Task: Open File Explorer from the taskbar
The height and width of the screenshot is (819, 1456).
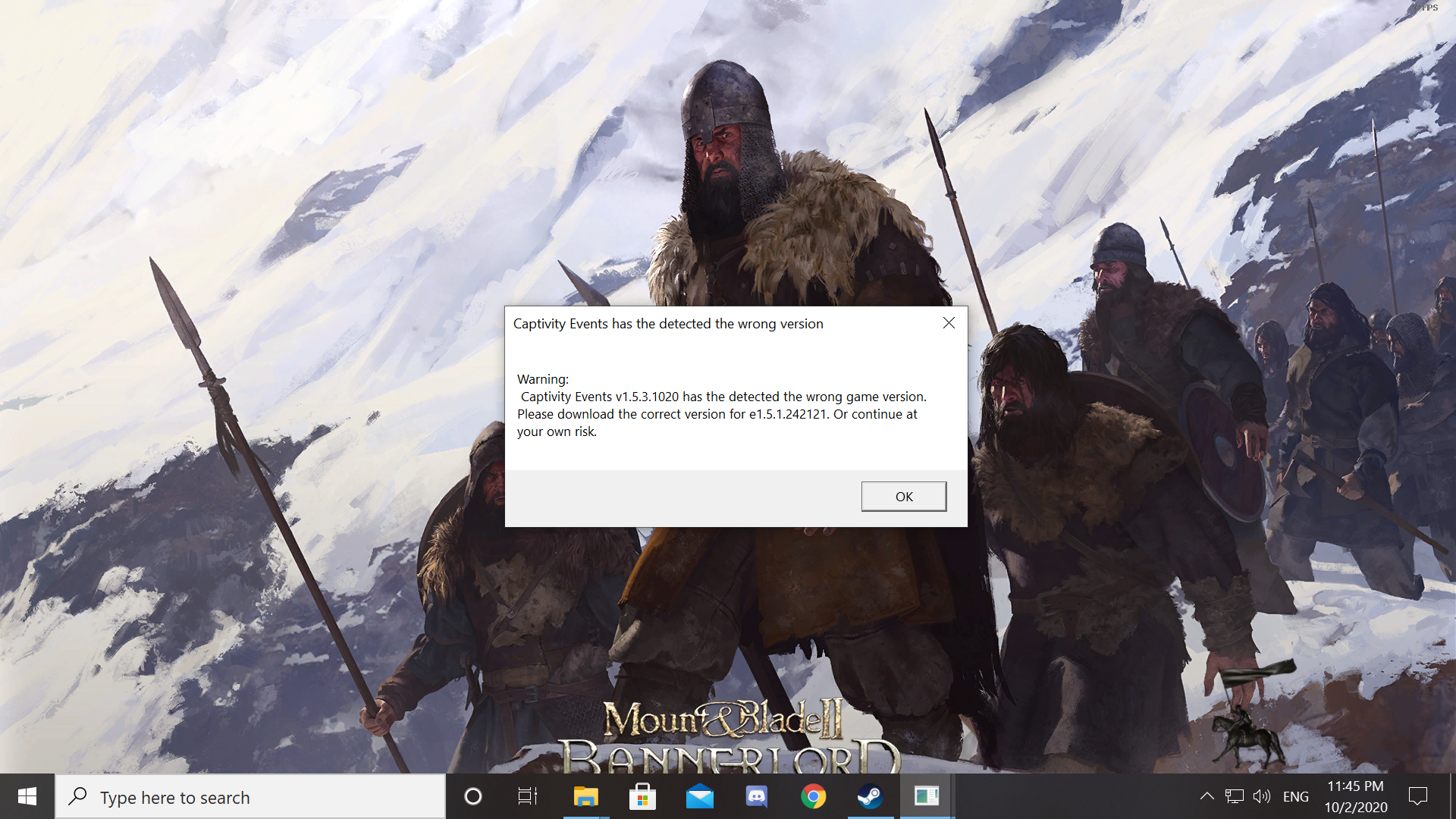Action: click(x=585, y=796)
